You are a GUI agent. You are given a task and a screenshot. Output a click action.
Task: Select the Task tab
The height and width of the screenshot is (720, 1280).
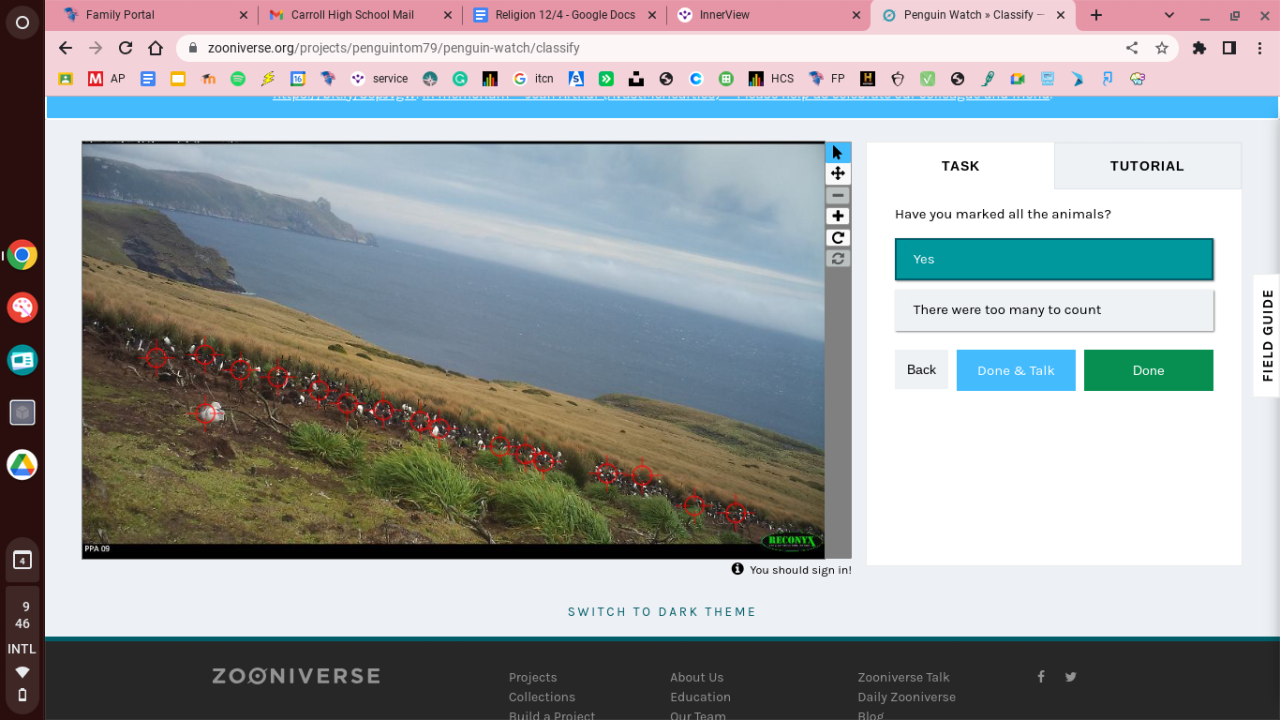(960, 166)
